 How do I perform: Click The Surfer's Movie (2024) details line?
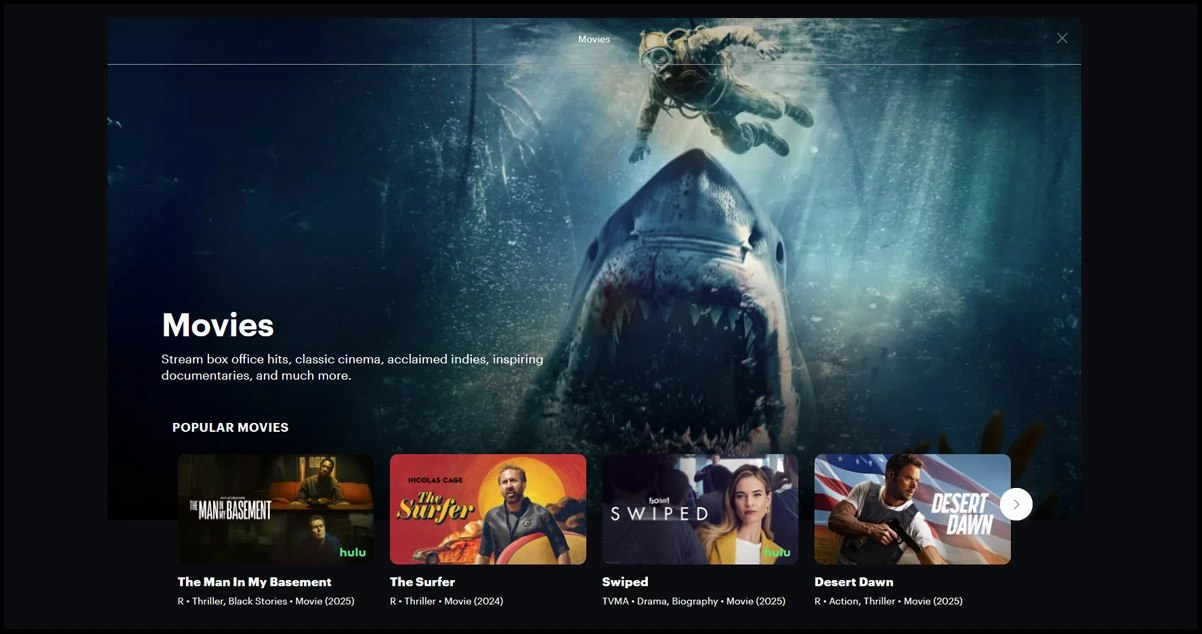(x=446, y=601)
